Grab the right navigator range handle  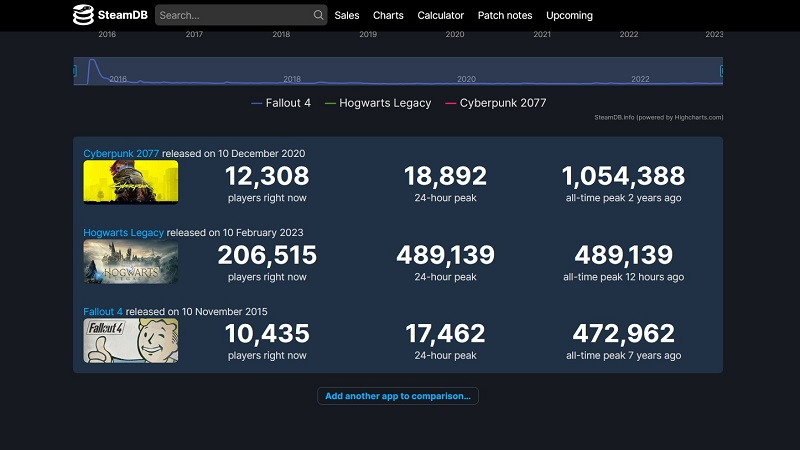pyautogui.click(x=721, y=71)
